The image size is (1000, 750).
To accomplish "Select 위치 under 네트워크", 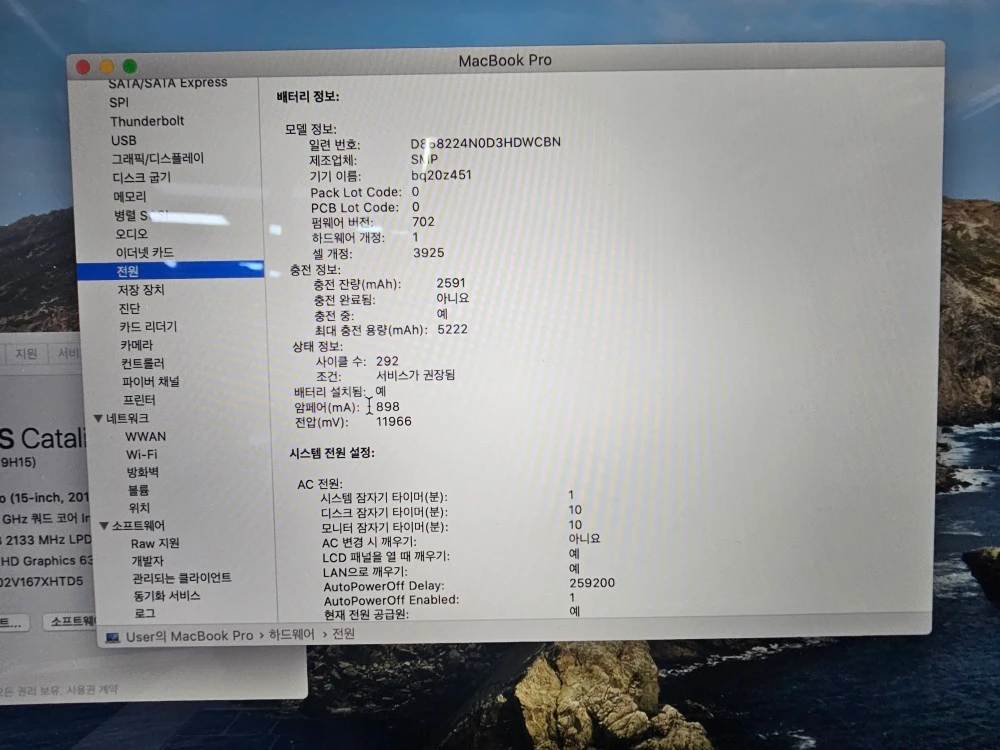I will pos(139,508).
